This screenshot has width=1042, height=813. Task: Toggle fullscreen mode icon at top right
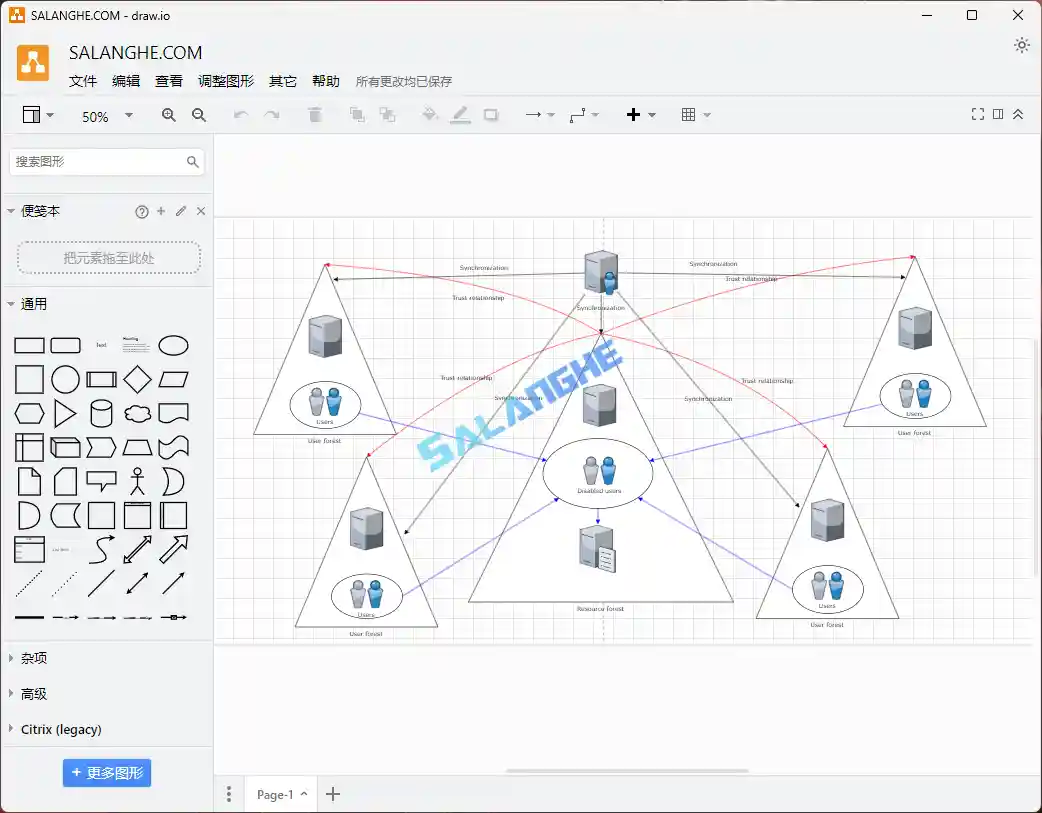point(977,114)
